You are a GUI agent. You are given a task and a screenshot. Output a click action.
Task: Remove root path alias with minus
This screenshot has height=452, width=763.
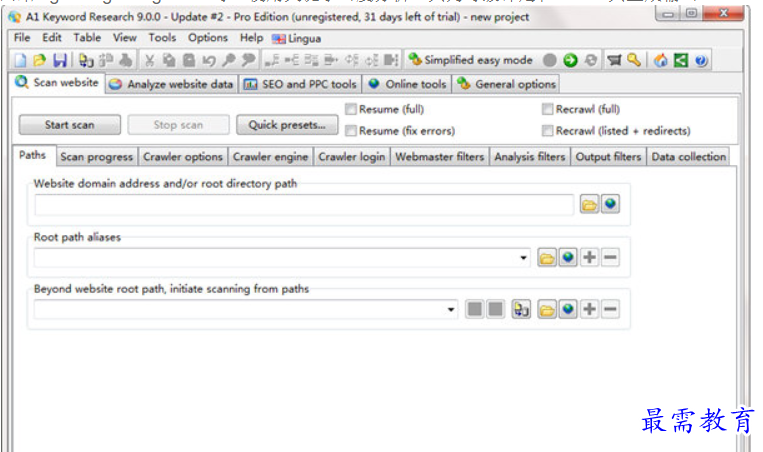pyautogui.click(x=610, y=257)
